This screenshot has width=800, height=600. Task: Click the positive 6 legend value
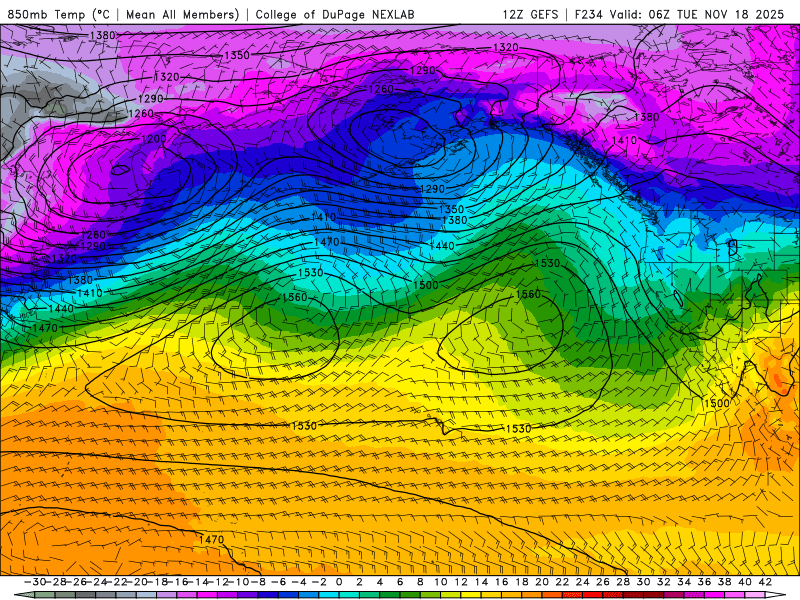(x=400, y=582)
